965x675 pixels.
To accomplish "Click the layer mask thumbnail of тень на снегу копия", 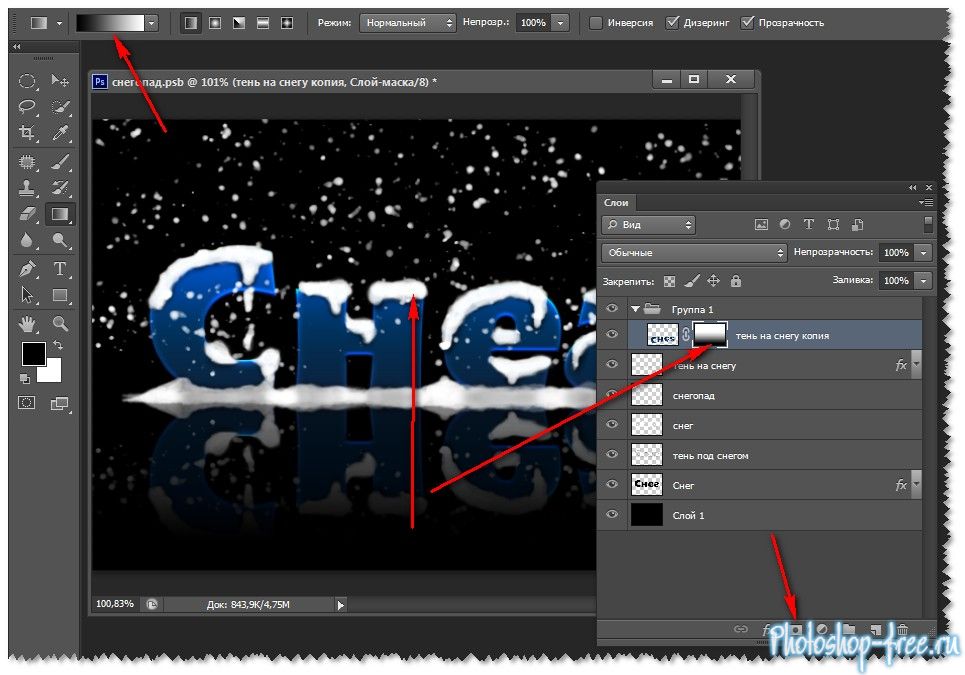I will point(710,335).
